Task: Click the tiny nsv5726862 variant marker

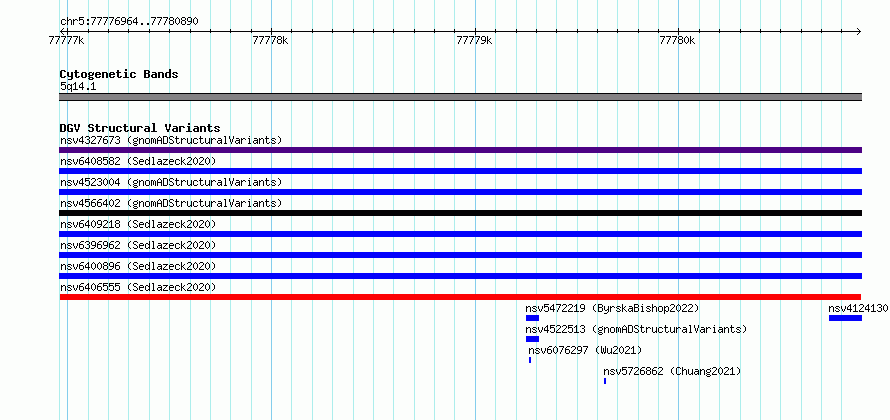Action: click(605, 381)
